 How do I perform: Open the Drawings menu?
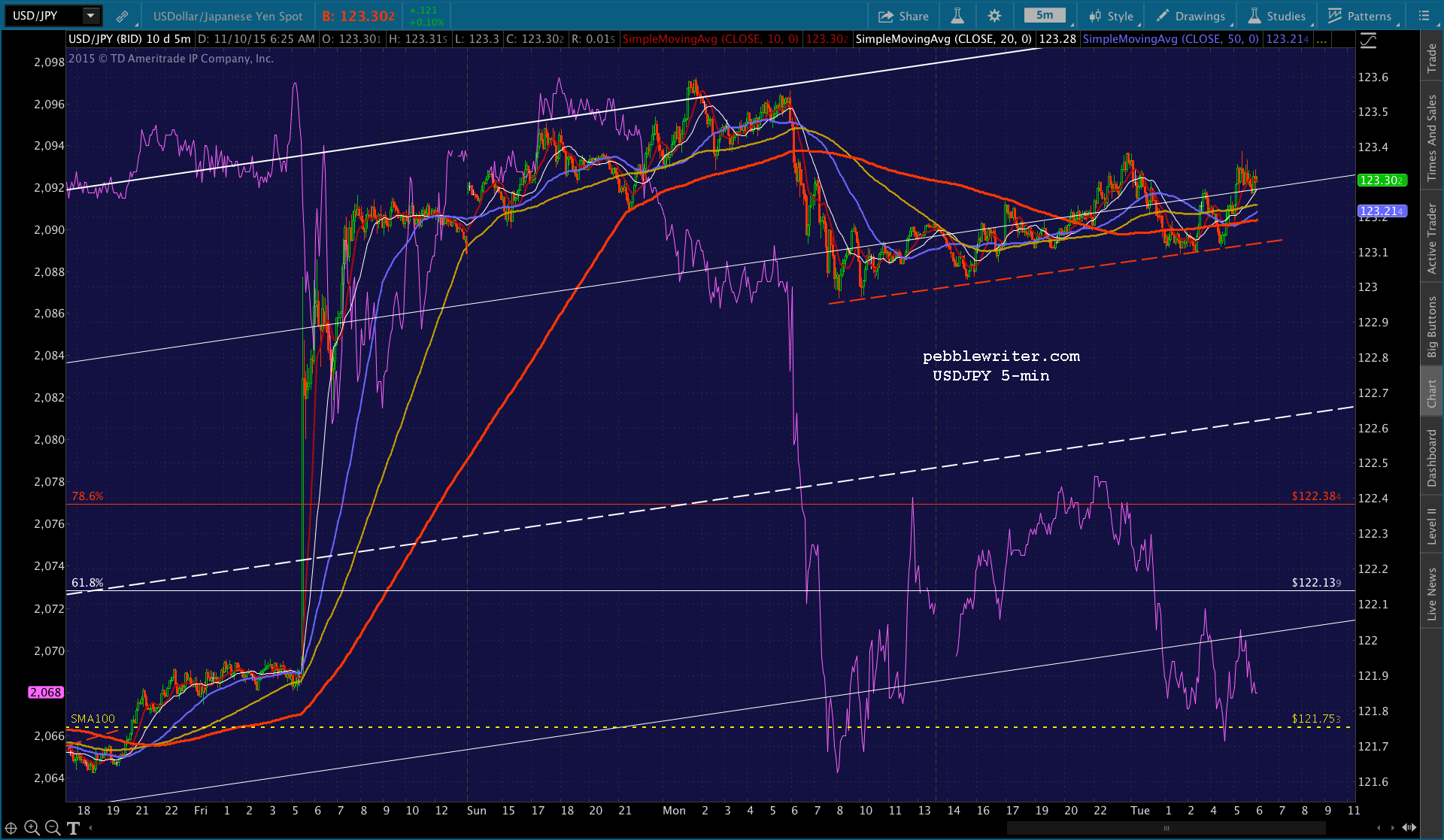pyautogui.click(x=1191, y=16)
